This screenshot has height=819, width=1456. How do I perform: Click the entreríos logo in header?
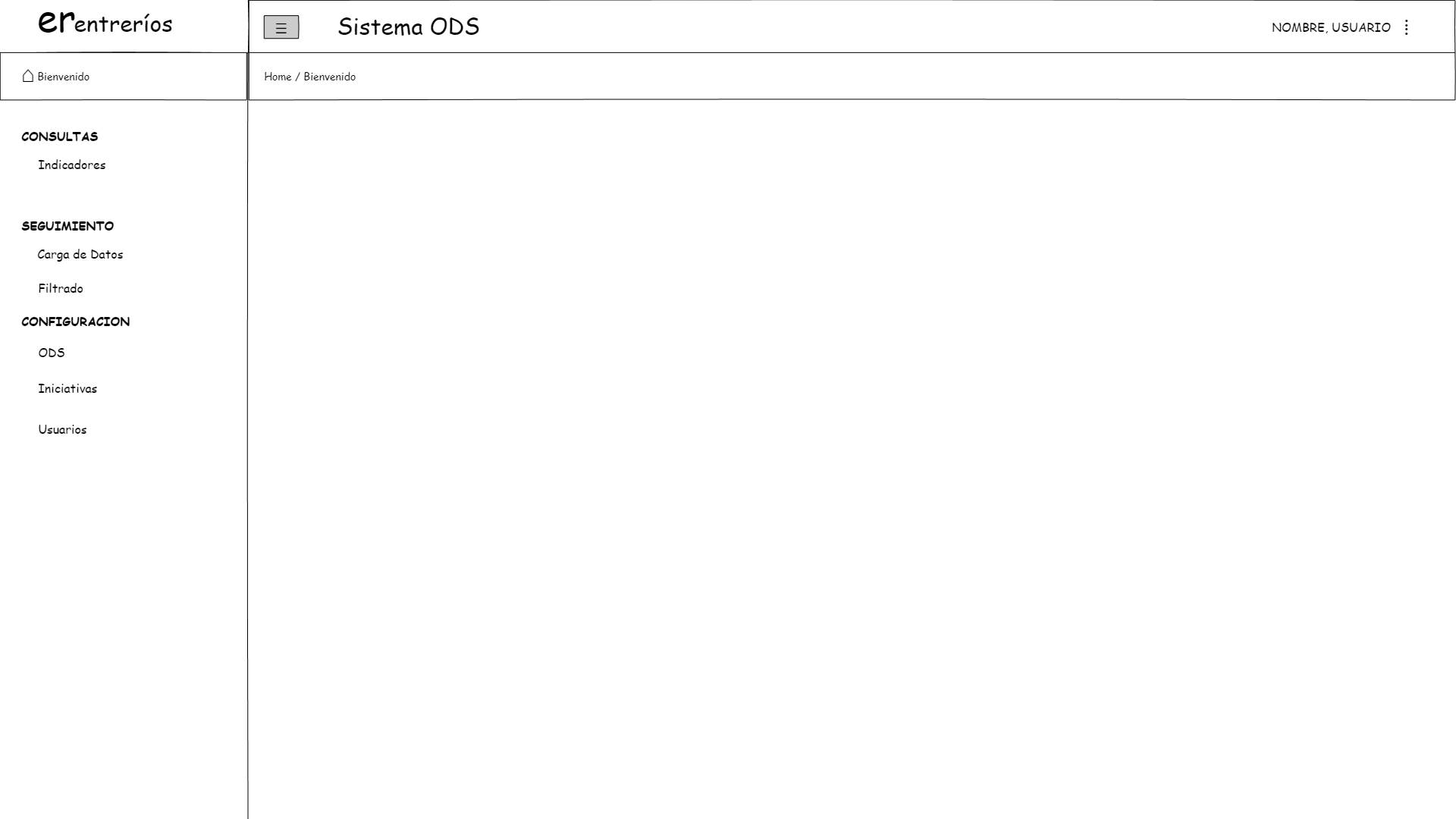coord(105,23)
